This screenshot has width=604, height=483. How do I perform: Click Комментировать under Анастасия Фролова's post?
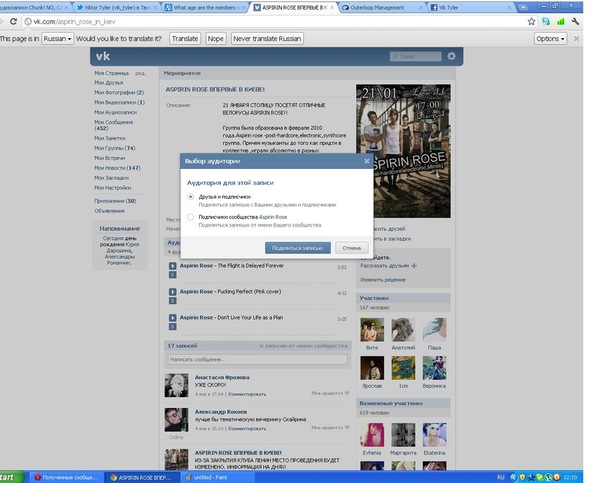pyautogui.click(x=247, y=394)
